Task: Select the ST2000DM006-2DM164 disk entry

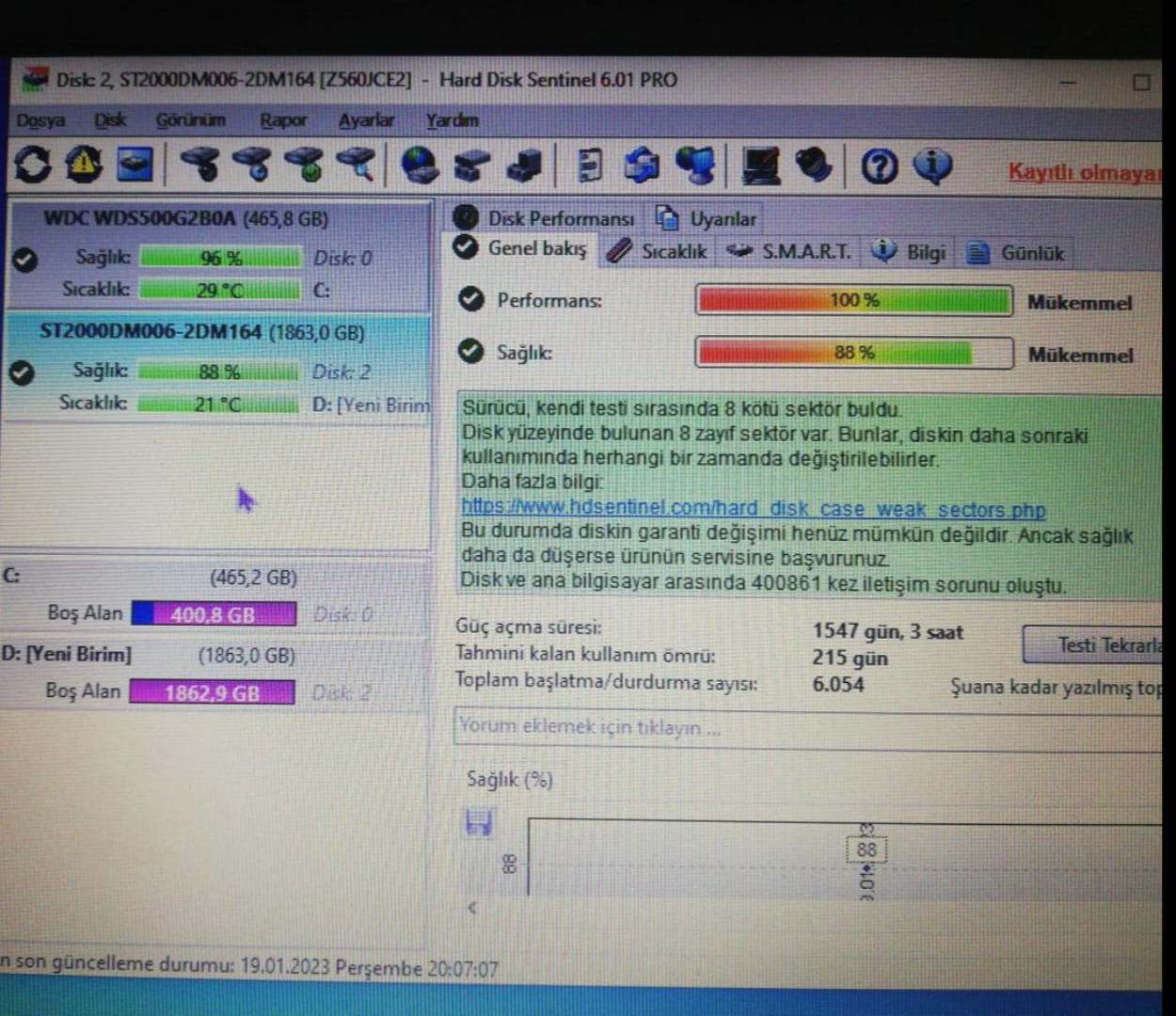Action: coord(217,368)
